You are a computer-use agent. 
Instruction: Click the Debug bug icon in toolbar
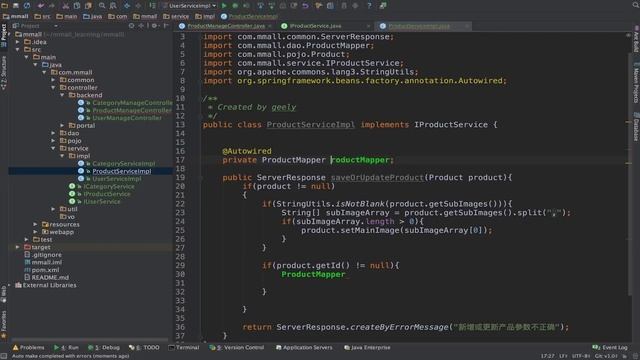(x=235, y=6)
